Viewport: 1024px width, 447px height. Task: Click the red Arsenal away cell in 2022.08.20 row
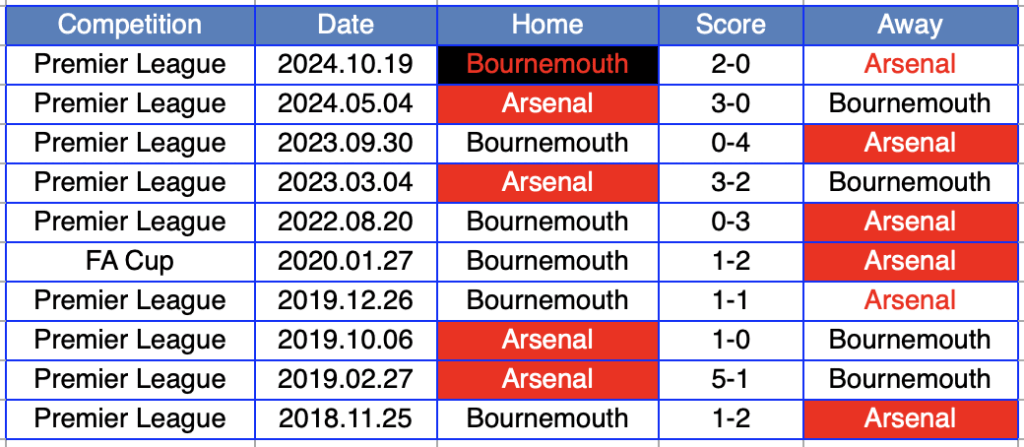(x=910, y=222)
